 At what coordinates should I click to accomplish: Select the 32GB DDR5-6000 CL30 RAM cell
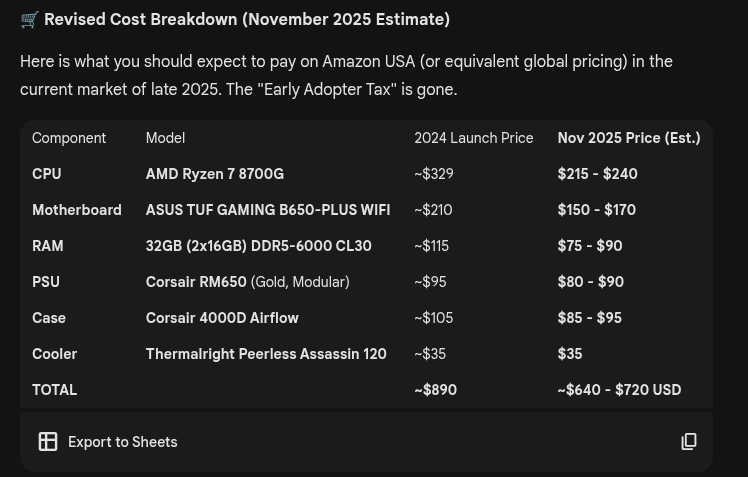(258, 246)
